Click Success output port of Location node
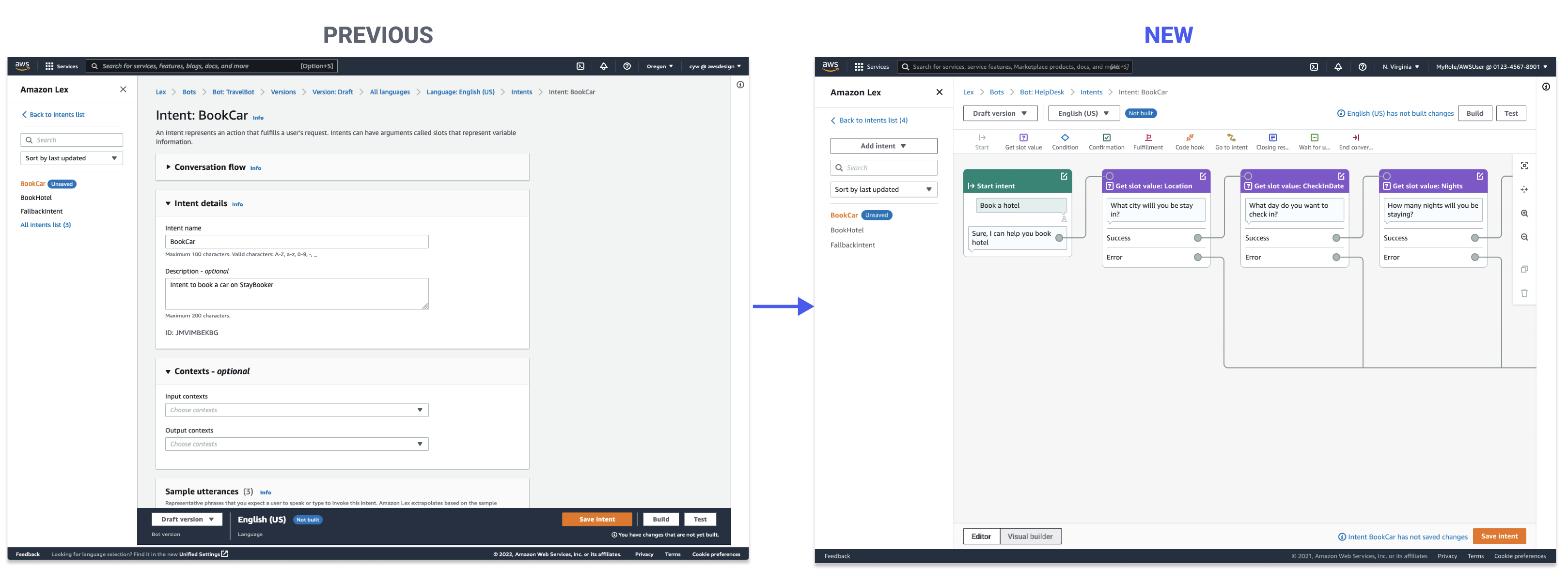The height and width of the screenshot is (583, 1568). pyautogui.click(x=1197, y=238)
